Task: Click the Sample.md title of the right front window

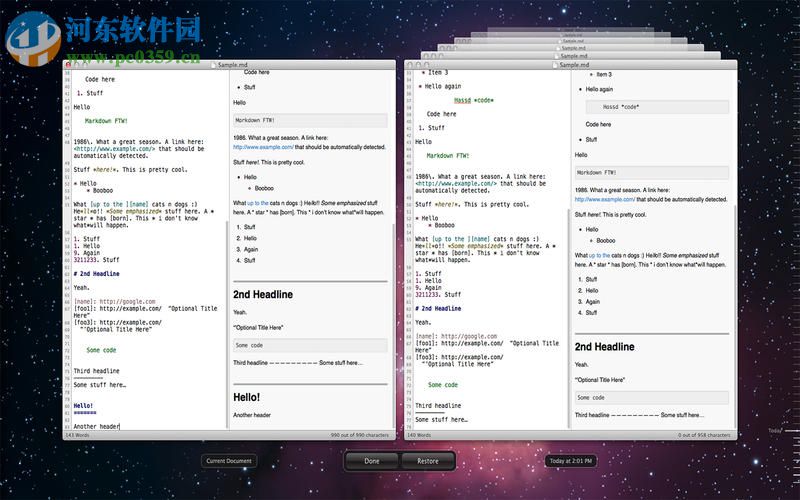Action: (x=574, y=65)
